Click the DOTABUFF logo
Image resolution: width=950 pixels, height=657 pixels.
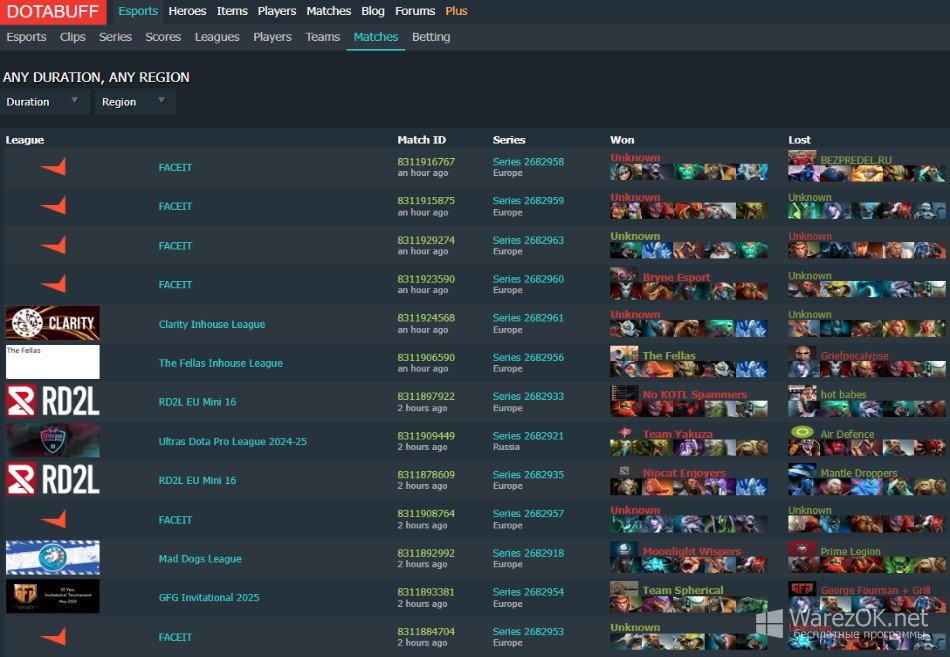[53, 12]
